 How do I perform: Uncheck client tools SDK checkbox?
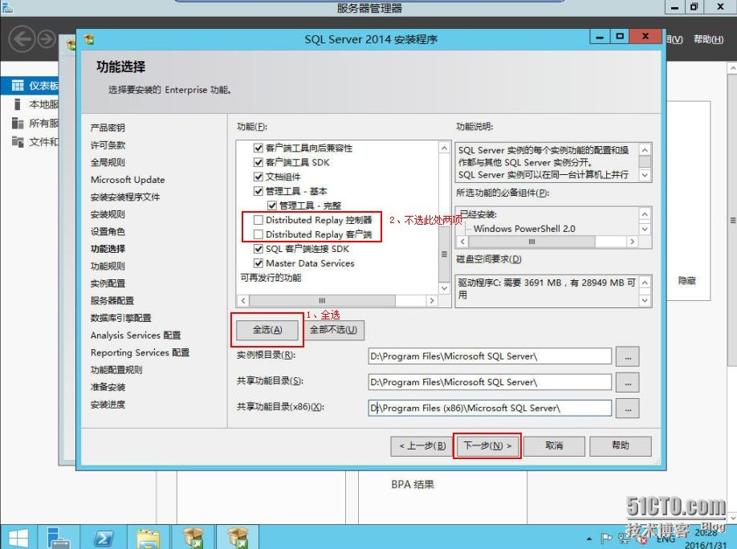click(258, 163)
